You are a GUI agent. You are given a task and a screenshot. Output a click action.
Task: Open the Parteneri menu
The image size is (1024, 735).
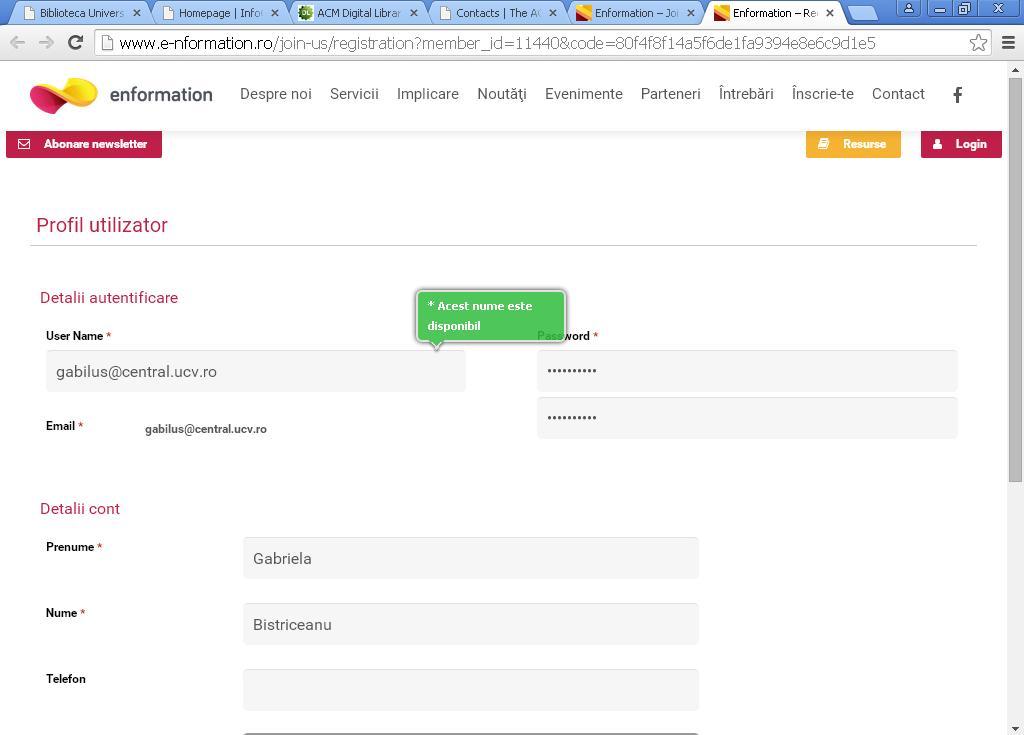tap(671, 94)
